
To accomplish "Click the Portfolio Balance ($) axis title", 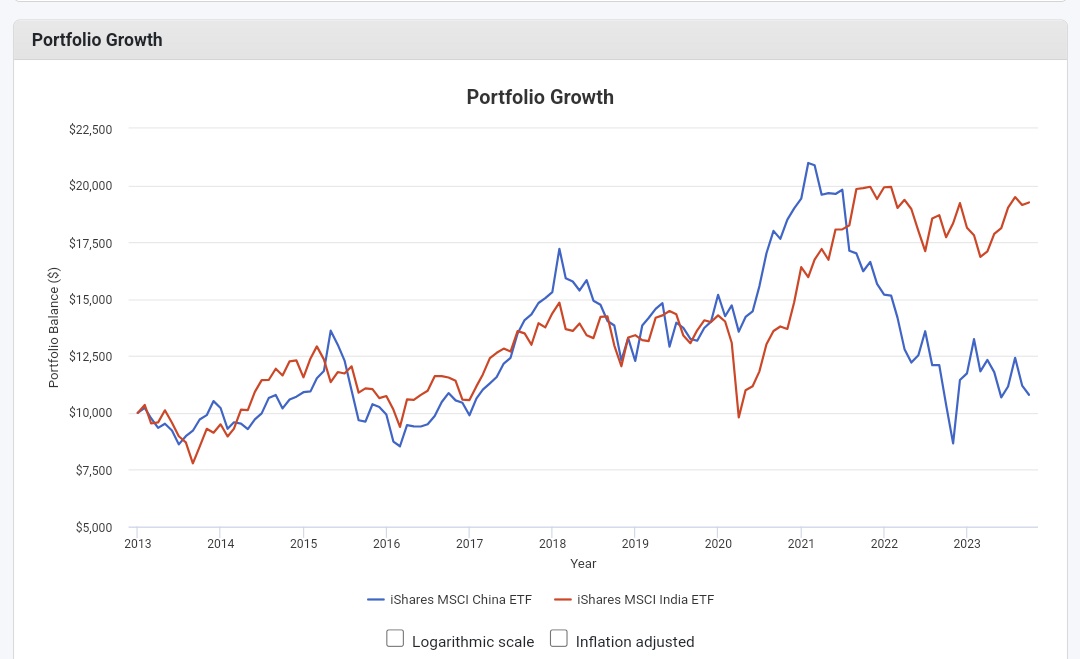I will pyautogui.click(x=54, y=328).
